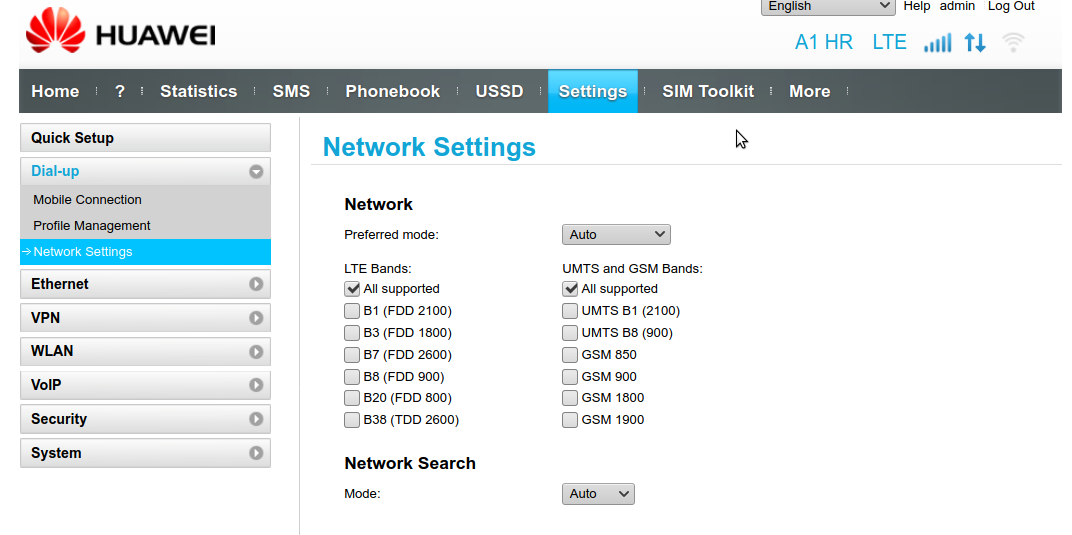This screenshot has height=535, width=1072.
Task: Expand the VoIP section
Action: [146, 385]
